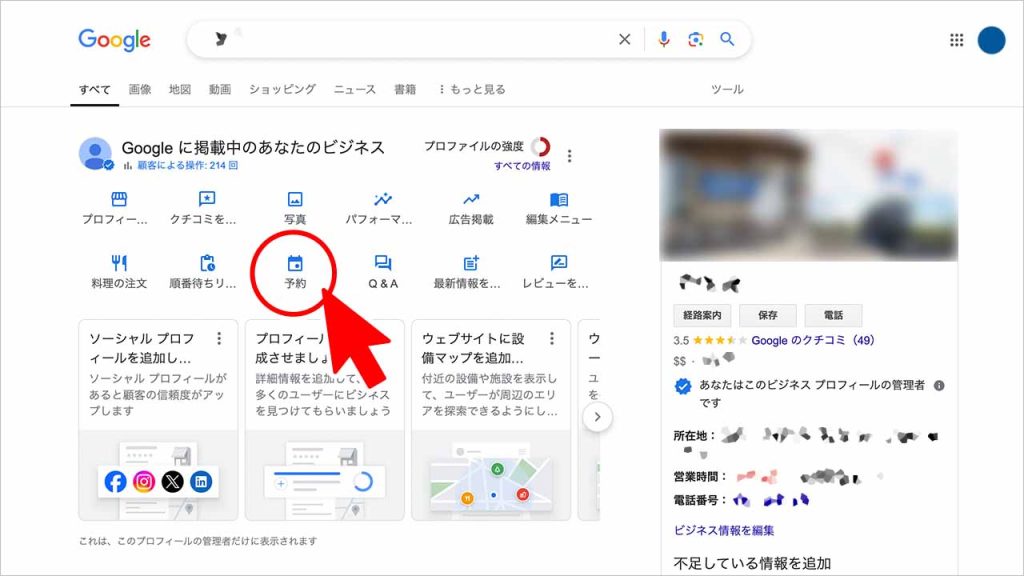This screenshot has width=1024, height=576.
Task: Open the blurred business photo
Action: click(808, 195)
